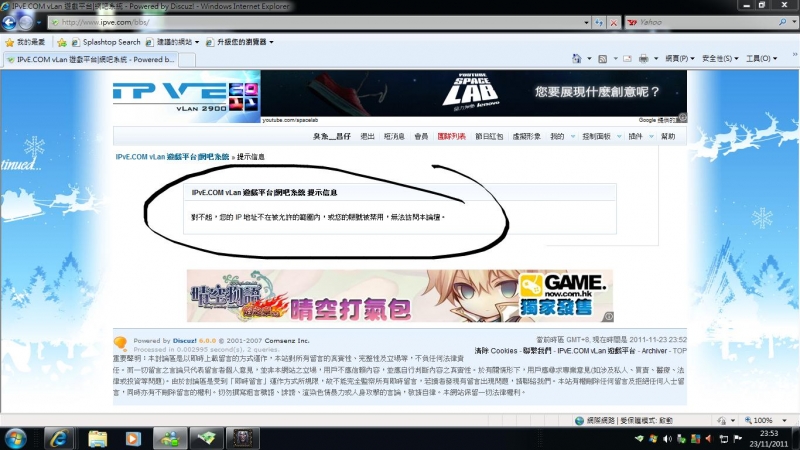
Task: Click the IPVE vLAN 2900 site logo
Action: point(186,96)
